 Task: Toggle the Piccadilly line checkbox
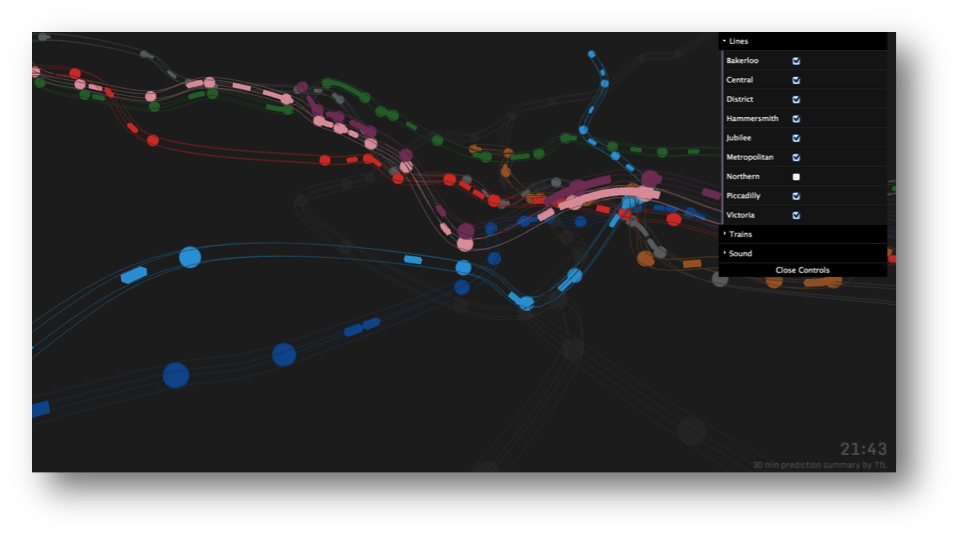[x=796, y=196]
